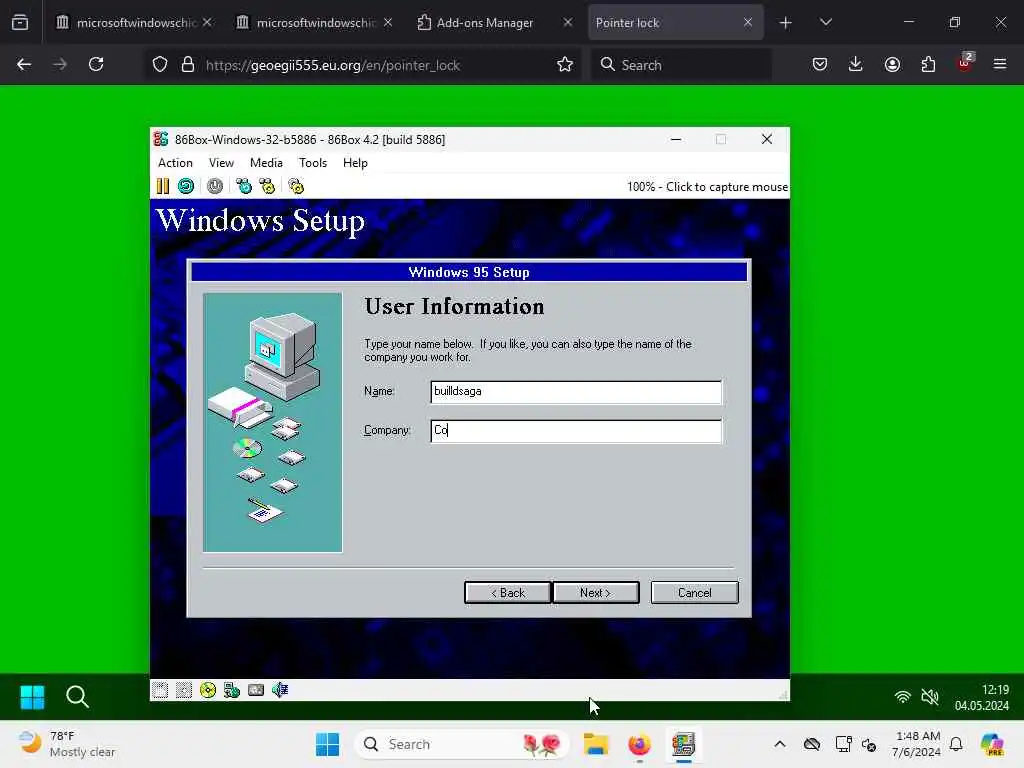The height and width of the screenshot is (768, 1024).
Task: Expand hidden system tray icons chevron
Action: point(780,744)
